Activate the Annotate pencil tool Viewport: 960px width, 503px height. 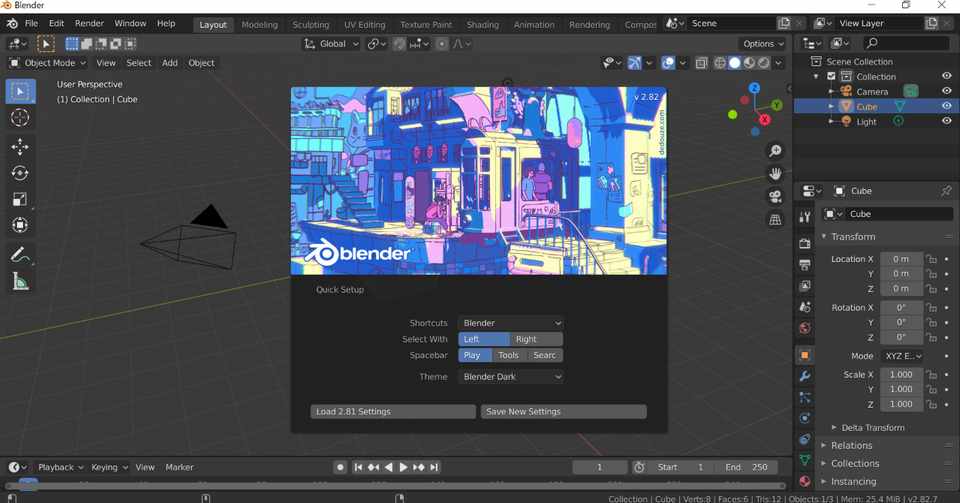pos(20,256)
